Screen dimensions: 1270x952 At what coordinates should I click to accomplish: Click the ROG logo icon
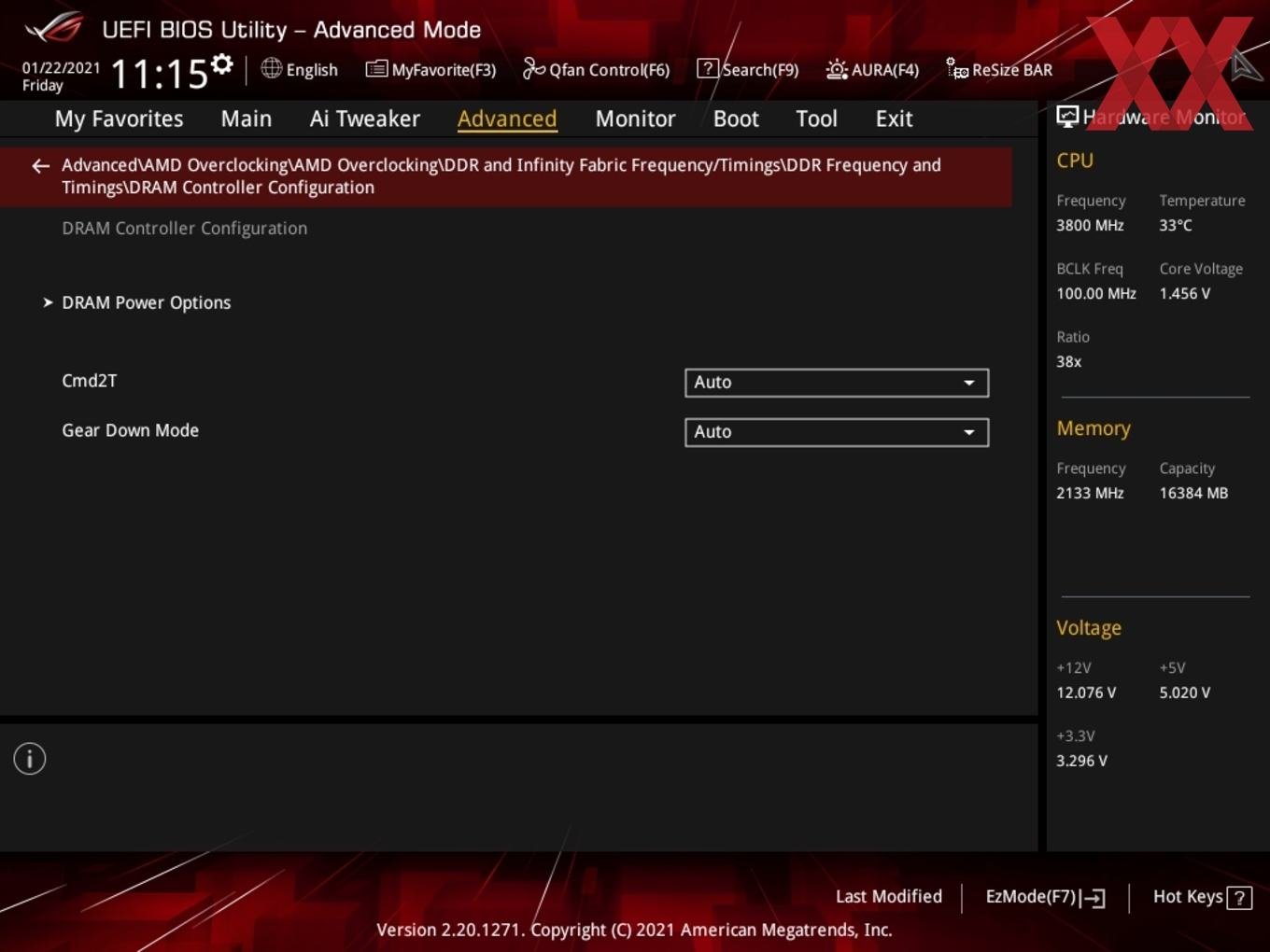[x=54, y=28]
